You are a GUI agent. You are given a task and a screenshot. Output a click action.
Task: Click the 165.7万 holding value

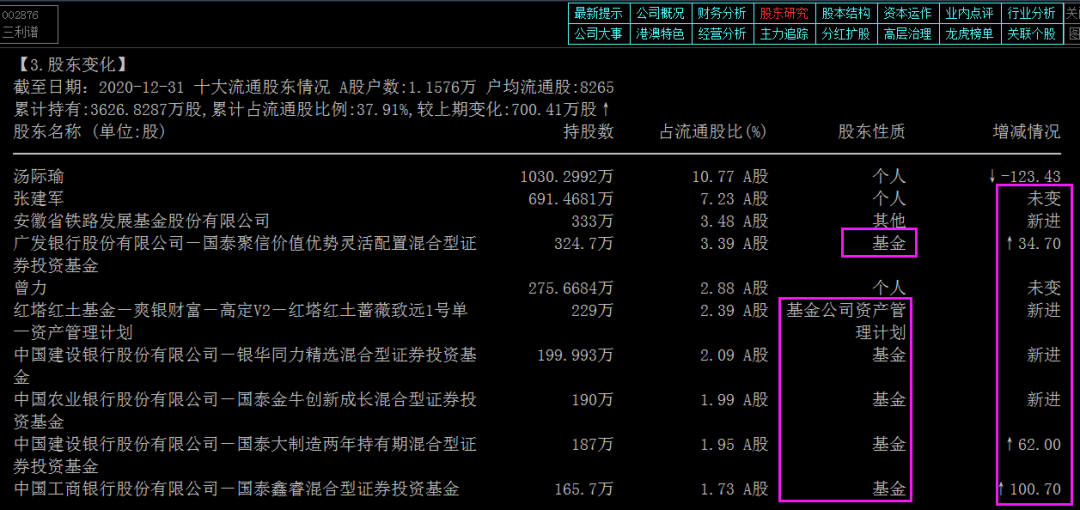pyautogui.click(x=584, y=490)
